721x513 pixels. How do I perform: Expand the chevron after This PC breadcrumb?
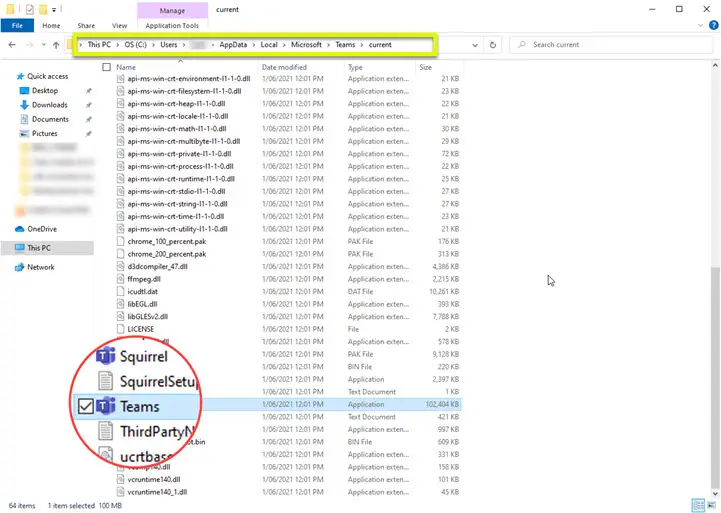pyautogui.click(x=118, y=45)
